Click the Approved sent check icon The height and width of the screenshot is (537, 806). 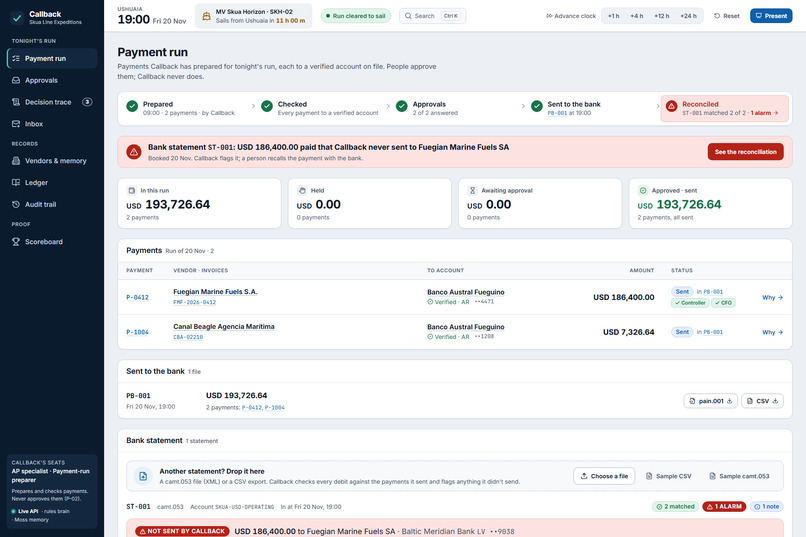643,191
